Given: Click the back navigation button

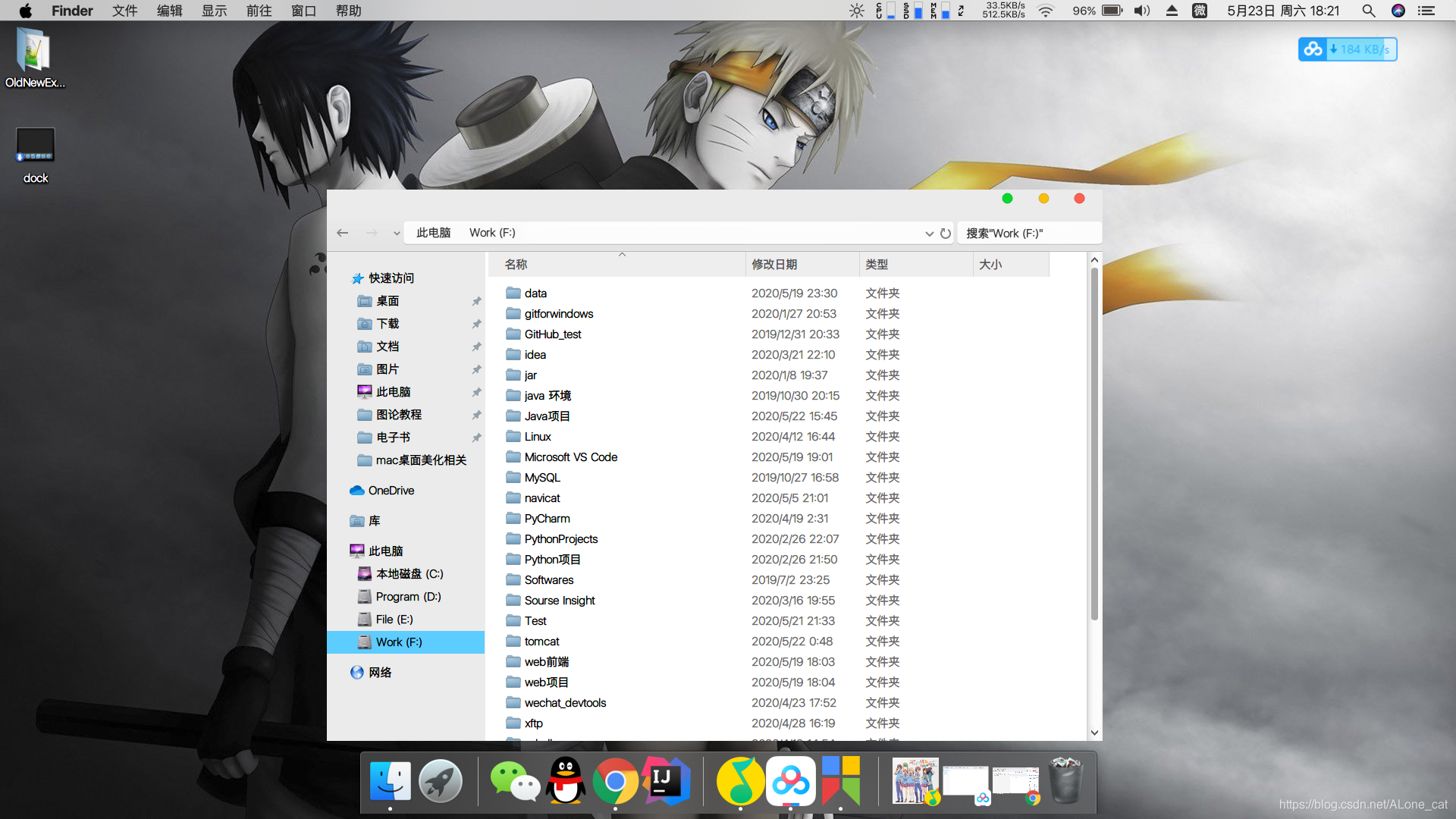Looking at the screenshot, I should 343,232.
